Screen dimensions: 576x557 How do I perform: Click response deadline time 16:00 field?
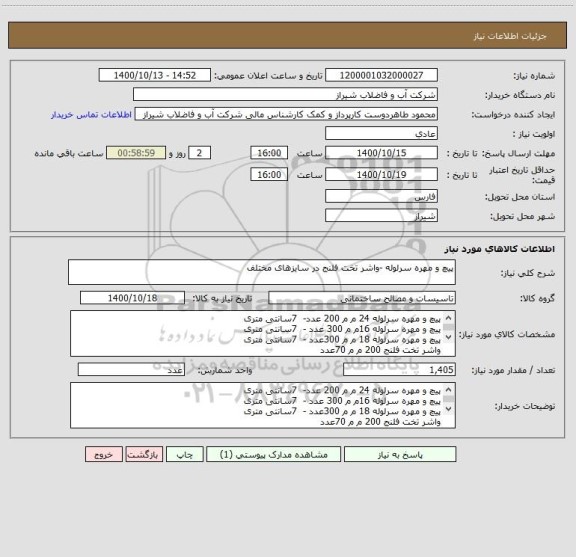pos(269,153)
